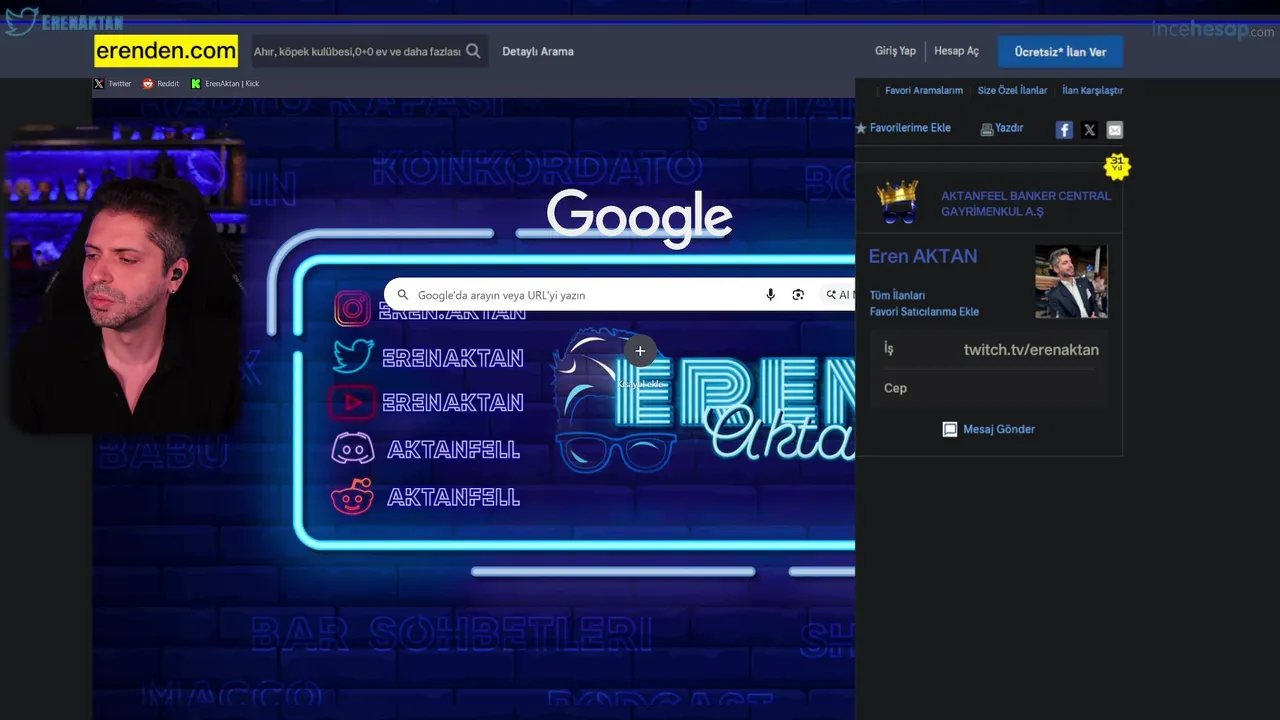Share via the Facebook icon

[1064, 130]
